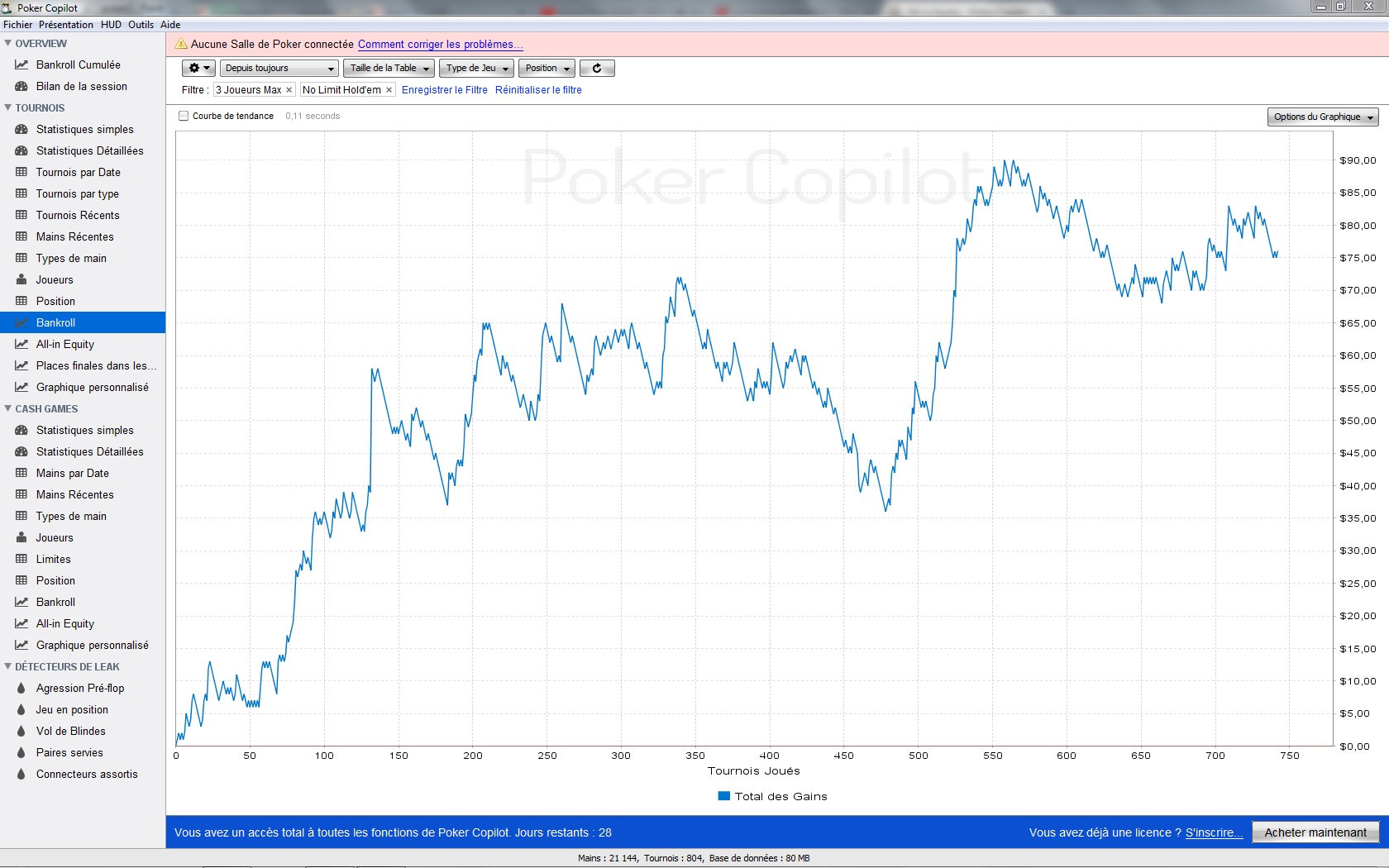The image size is (1389, 868).
Task: Open the Options du Graphique dropdown
Action: tap(1323, 117)
